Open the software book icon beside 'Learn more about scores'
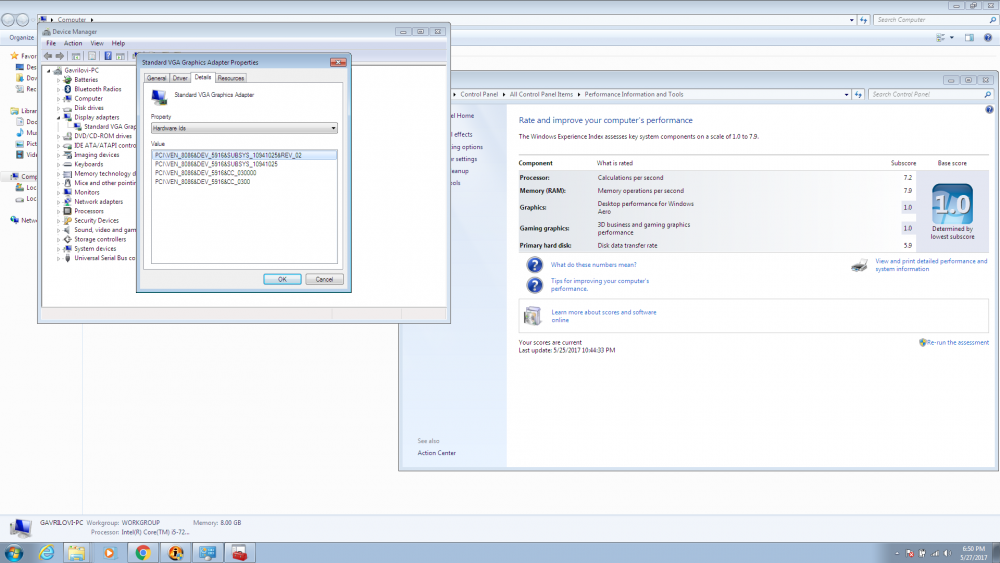This screenshot has height=563, width=1000. tap(532, 316)
